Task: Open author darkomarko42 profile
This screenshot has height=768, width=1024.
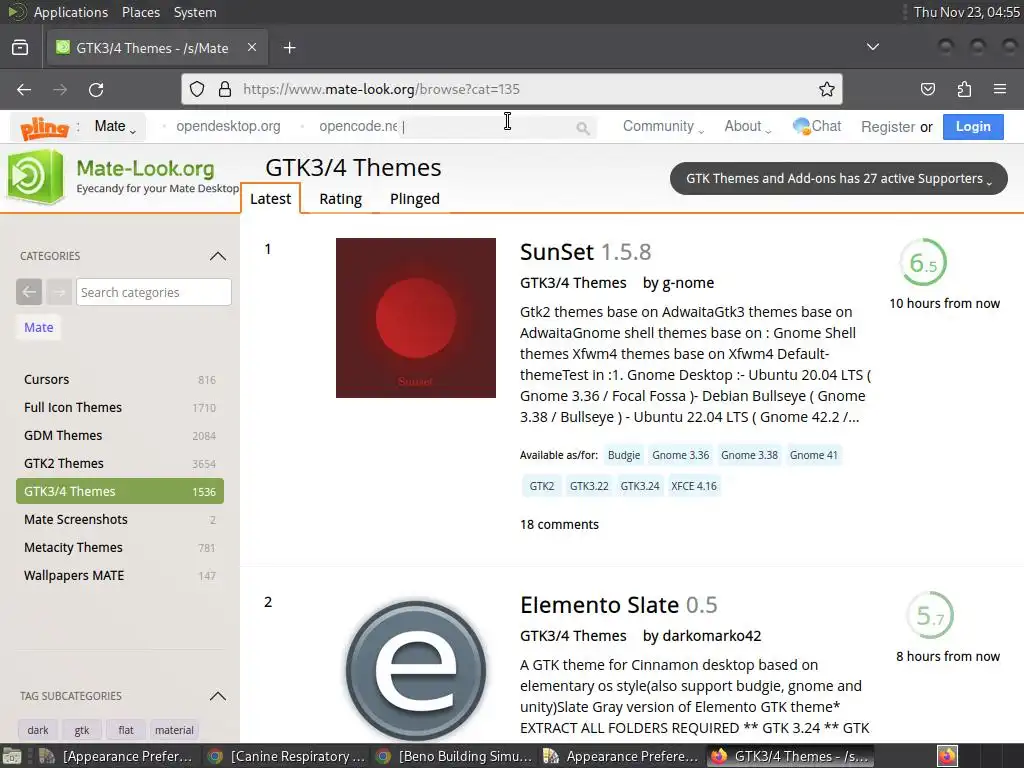Action: 711,635
